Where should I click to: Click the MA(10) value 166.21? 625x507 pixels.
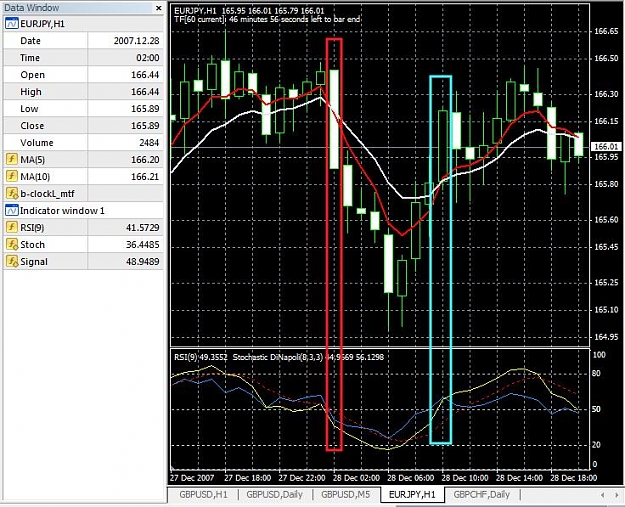(x=145, y=177)
